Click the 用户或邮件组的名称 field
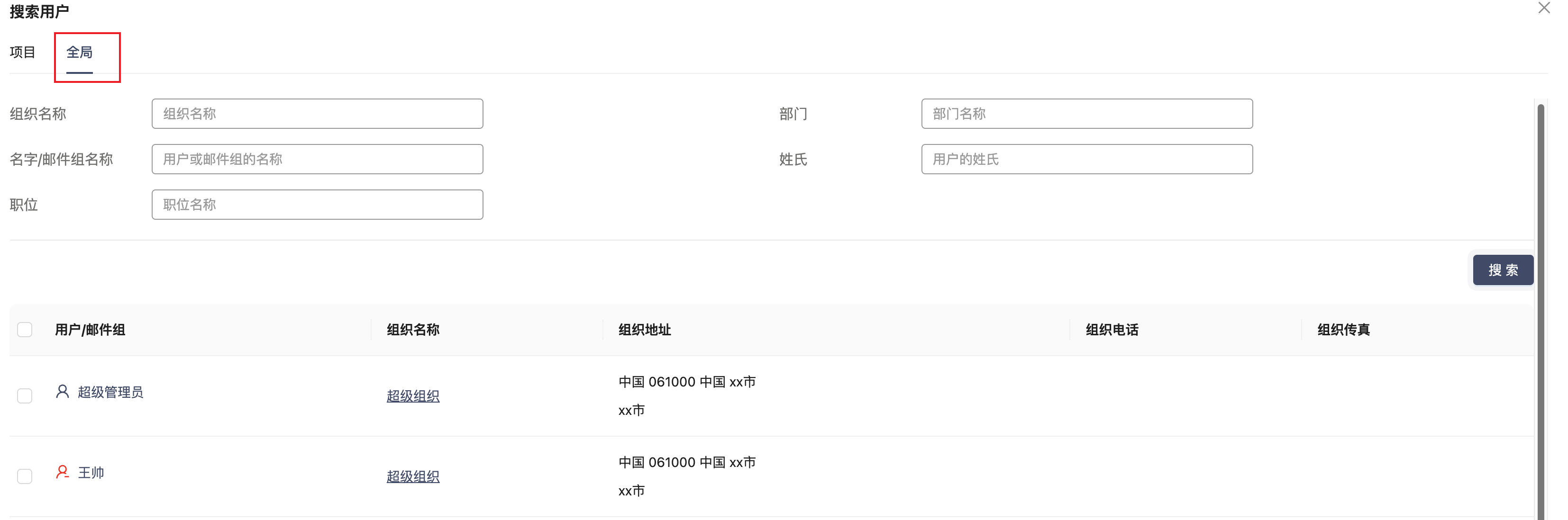1568x520 pixels. [317, 159]
